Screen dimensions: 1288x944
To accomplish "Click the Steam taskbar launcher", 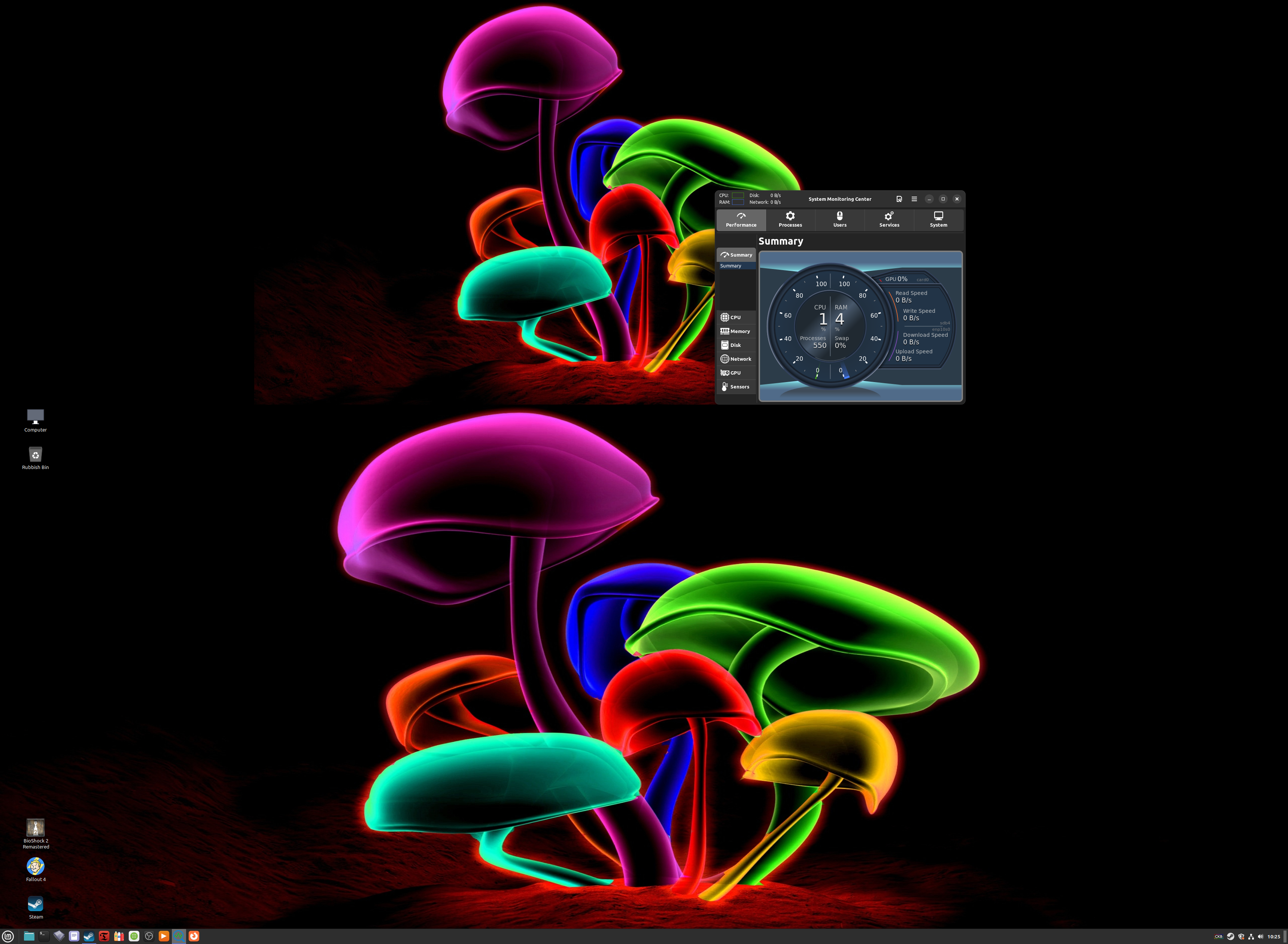I will 88,936.
